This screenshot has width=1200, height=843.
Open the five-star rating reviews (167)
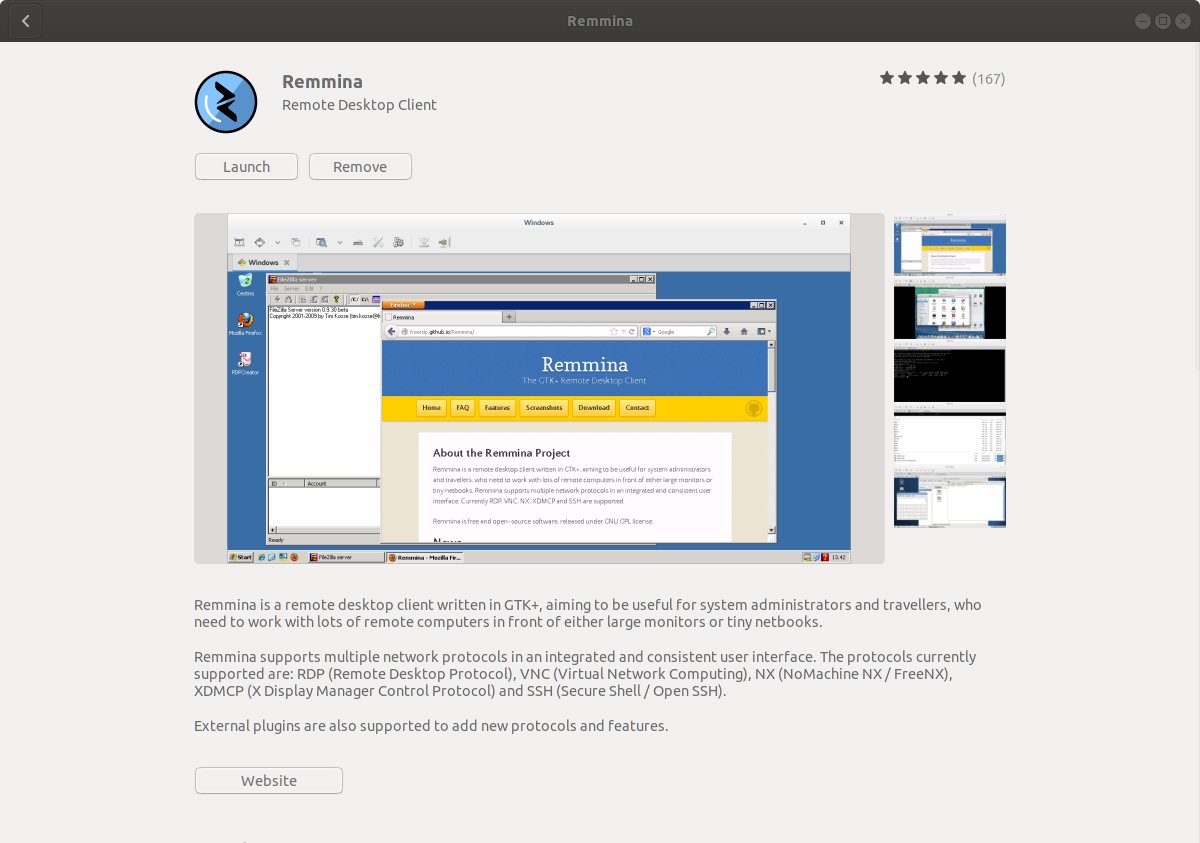[942, 78]
